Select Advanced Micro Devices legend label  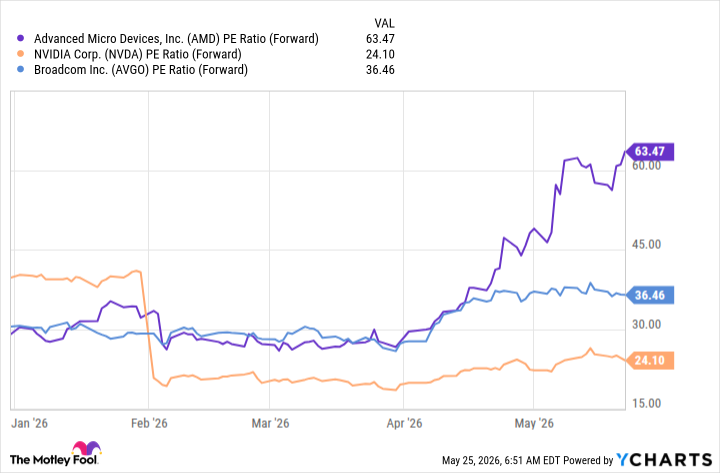click(x=176, y=39)
